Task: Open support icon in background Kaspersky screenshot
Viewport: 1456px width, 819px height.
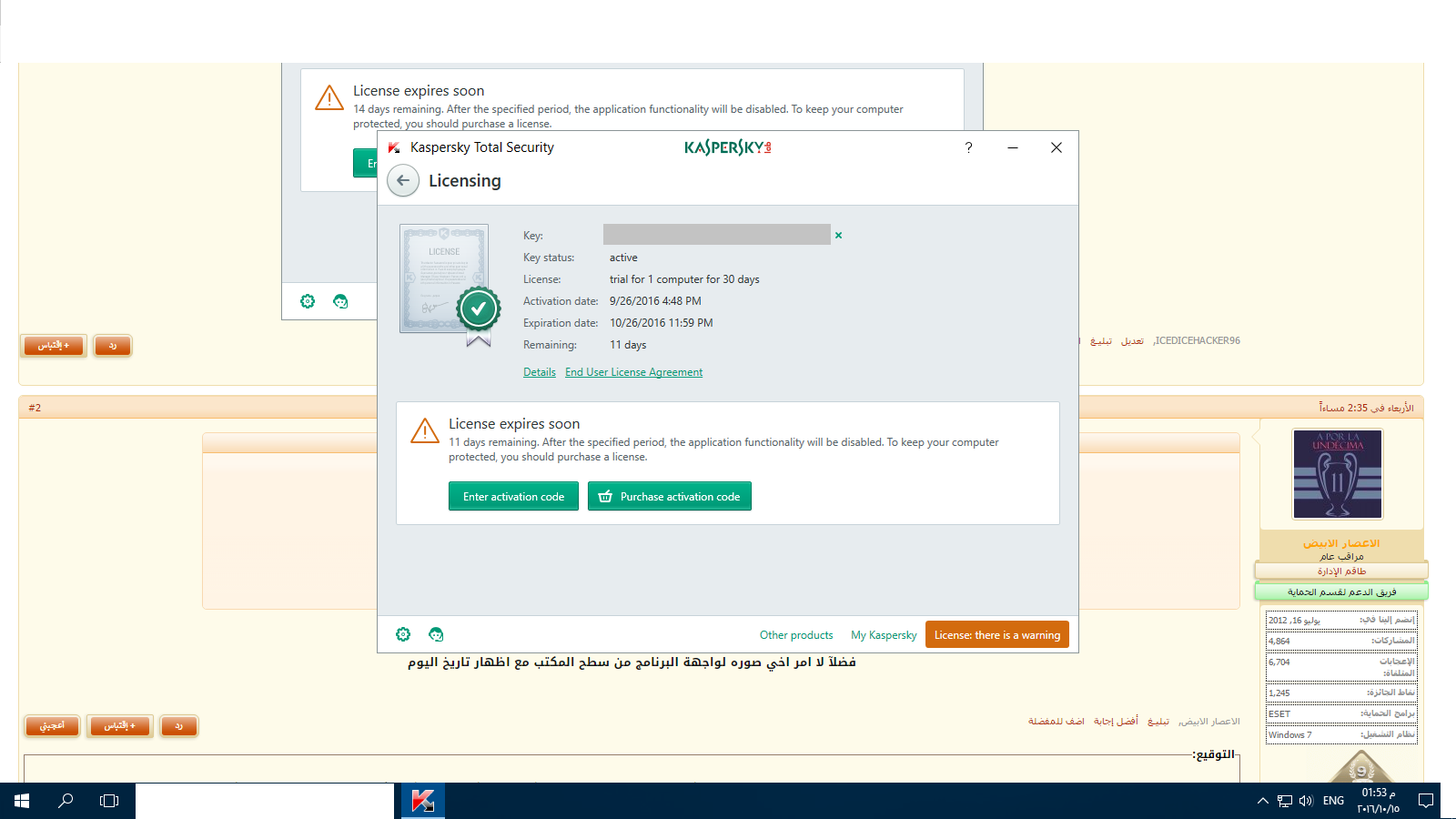Action: (340, 301)
